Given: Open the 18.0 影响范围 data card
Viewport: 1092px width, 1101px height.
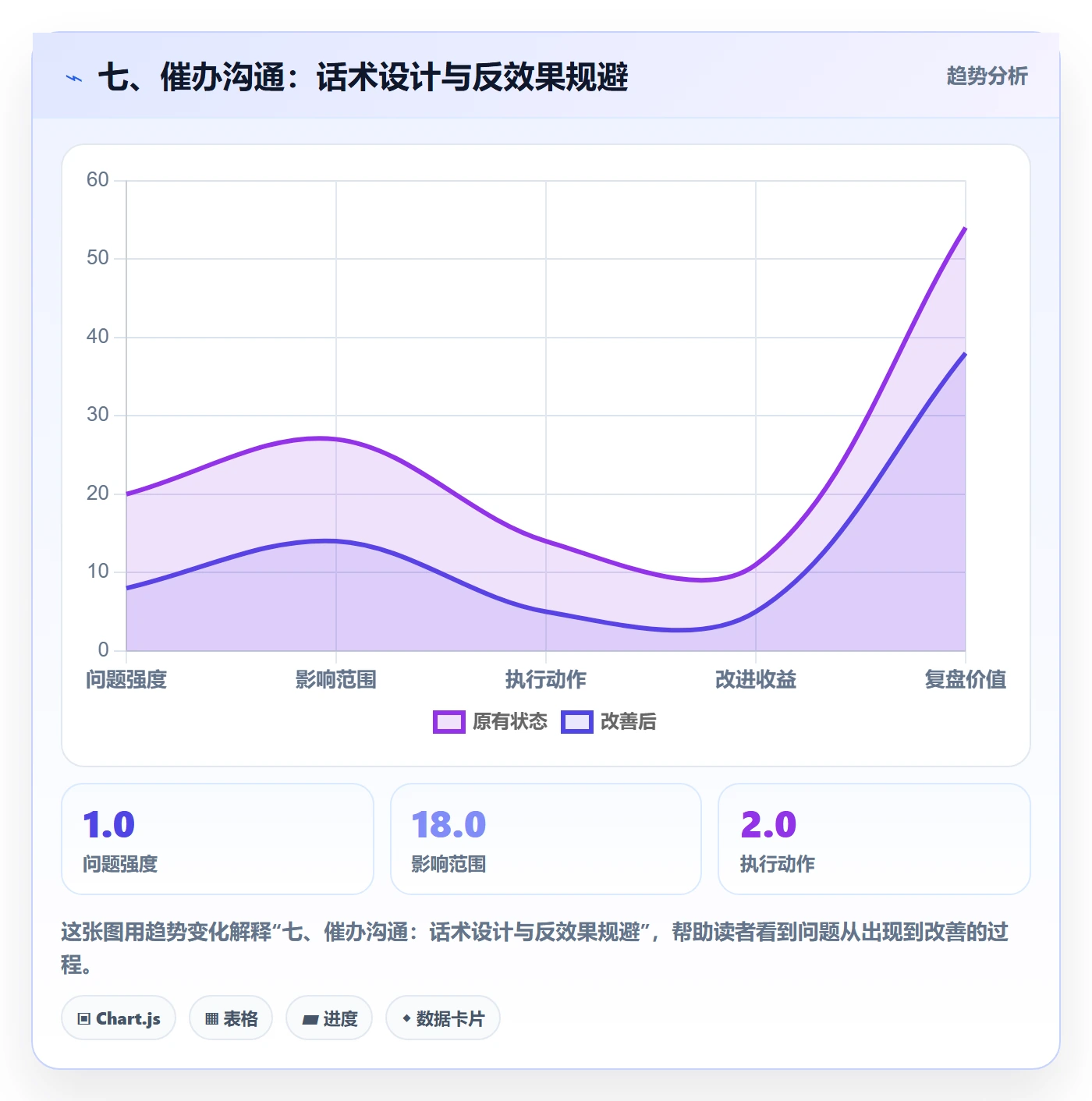Looking at the screenshot, I should tap(546, 839).
